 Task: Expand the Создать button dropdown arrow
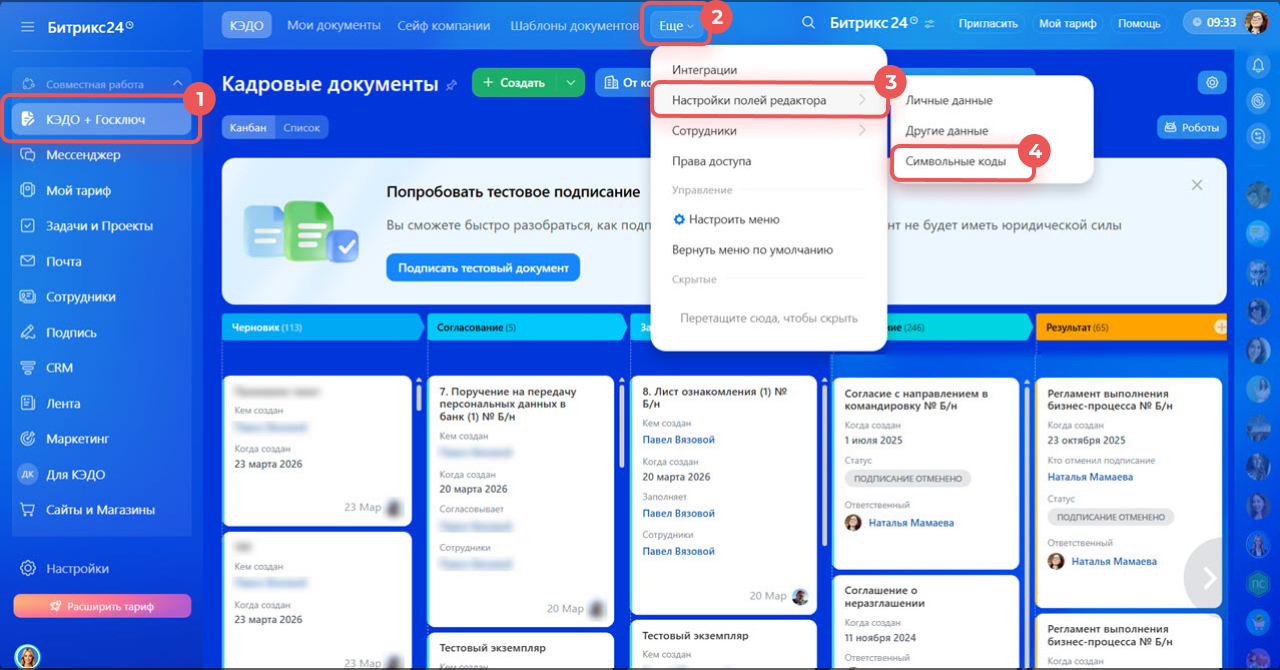tap(570, 83)
